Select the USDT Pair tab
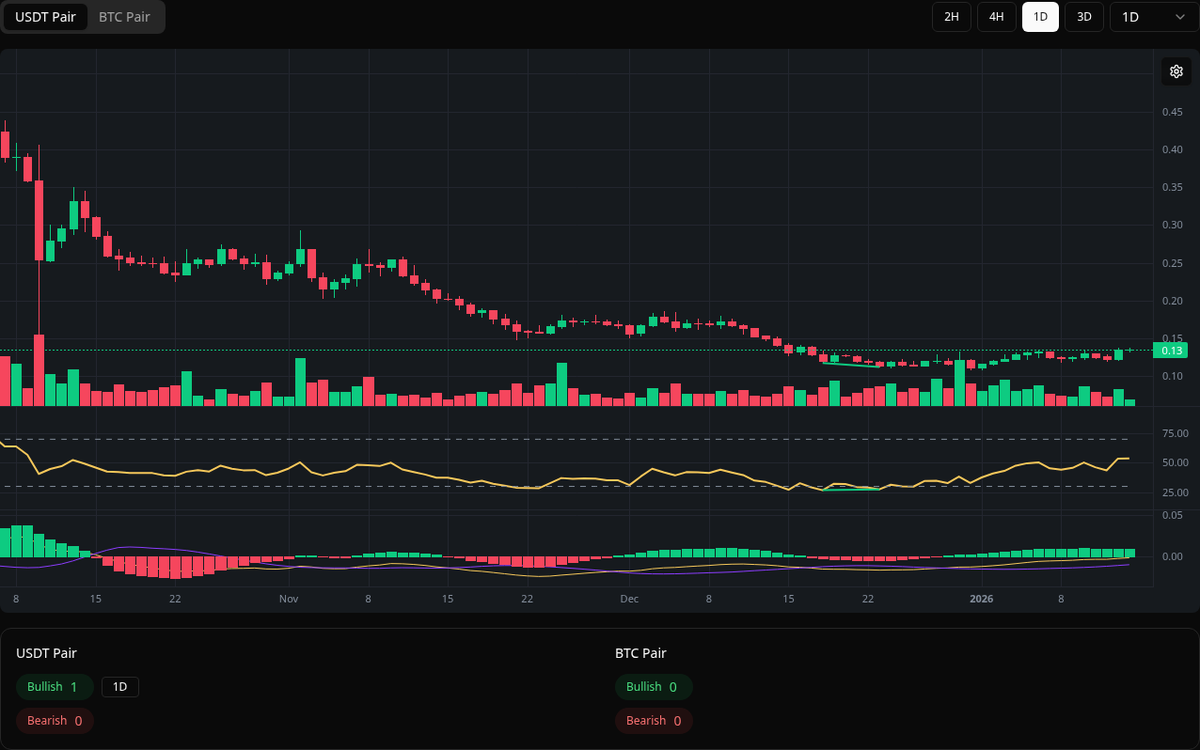Image resolution: width=1200 pixels, height=750 pixels. pos(45,17)
